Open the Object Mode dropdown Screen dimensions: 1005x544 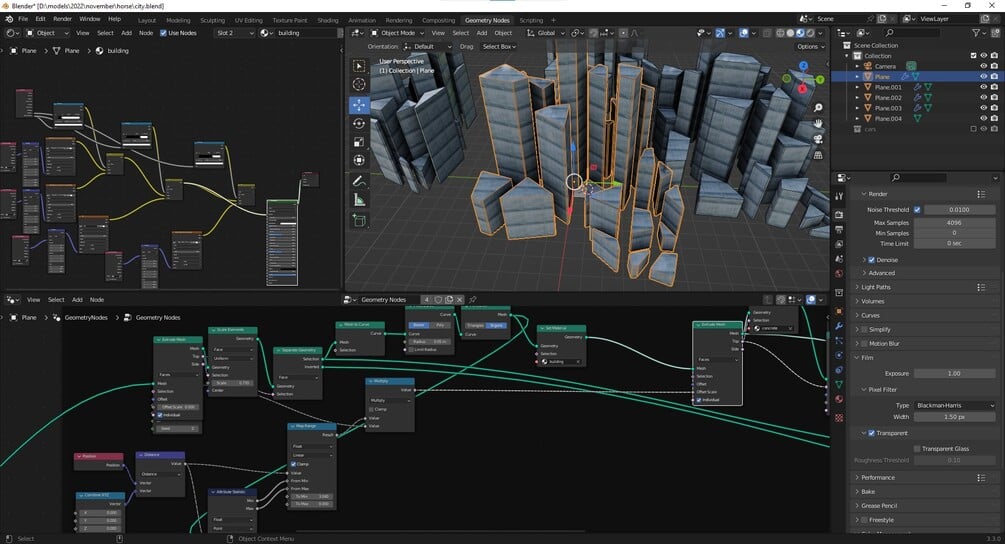(x=397, y=33)
